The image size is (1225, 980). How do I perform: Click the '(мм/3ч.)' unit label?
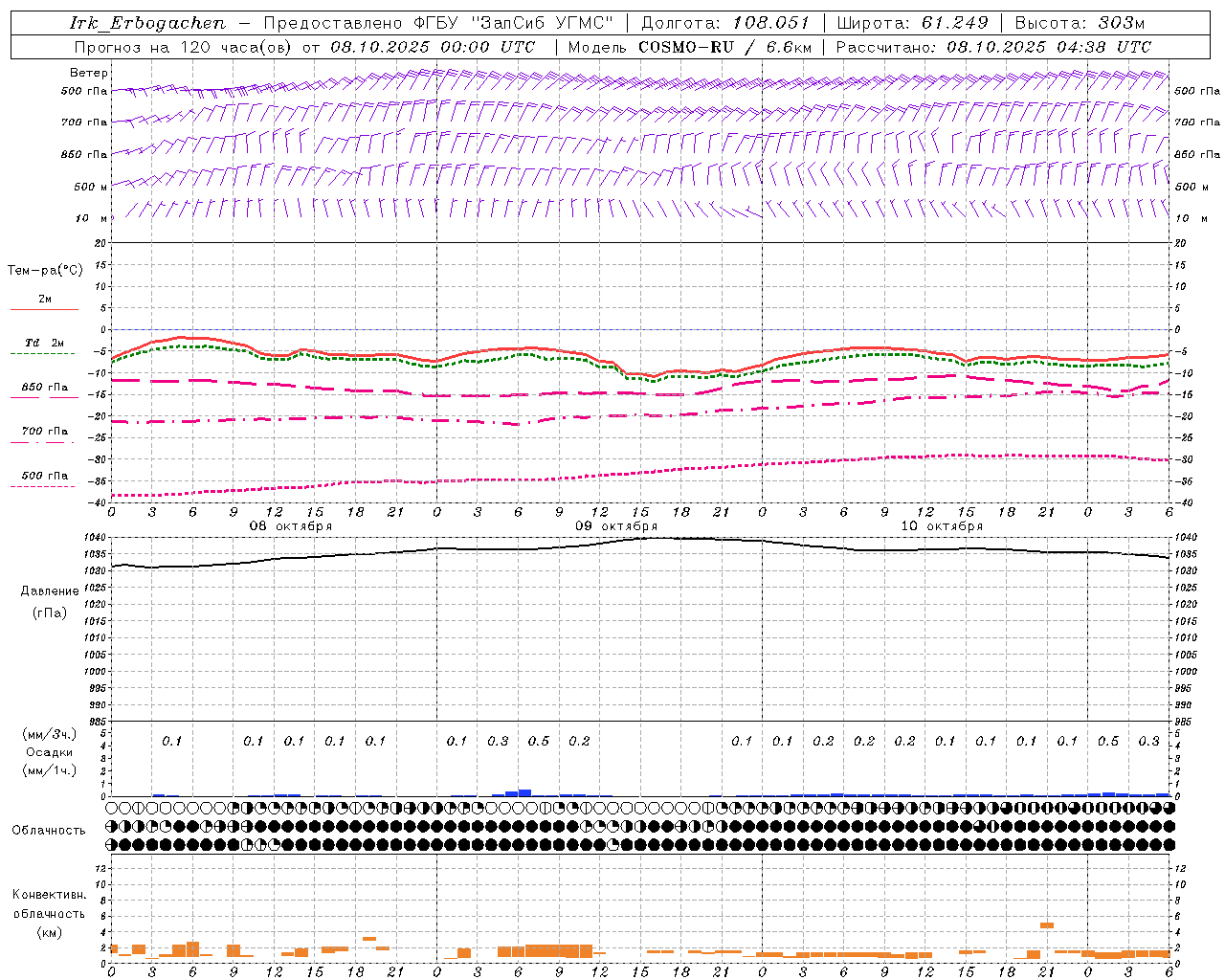[x=50, y=734]
